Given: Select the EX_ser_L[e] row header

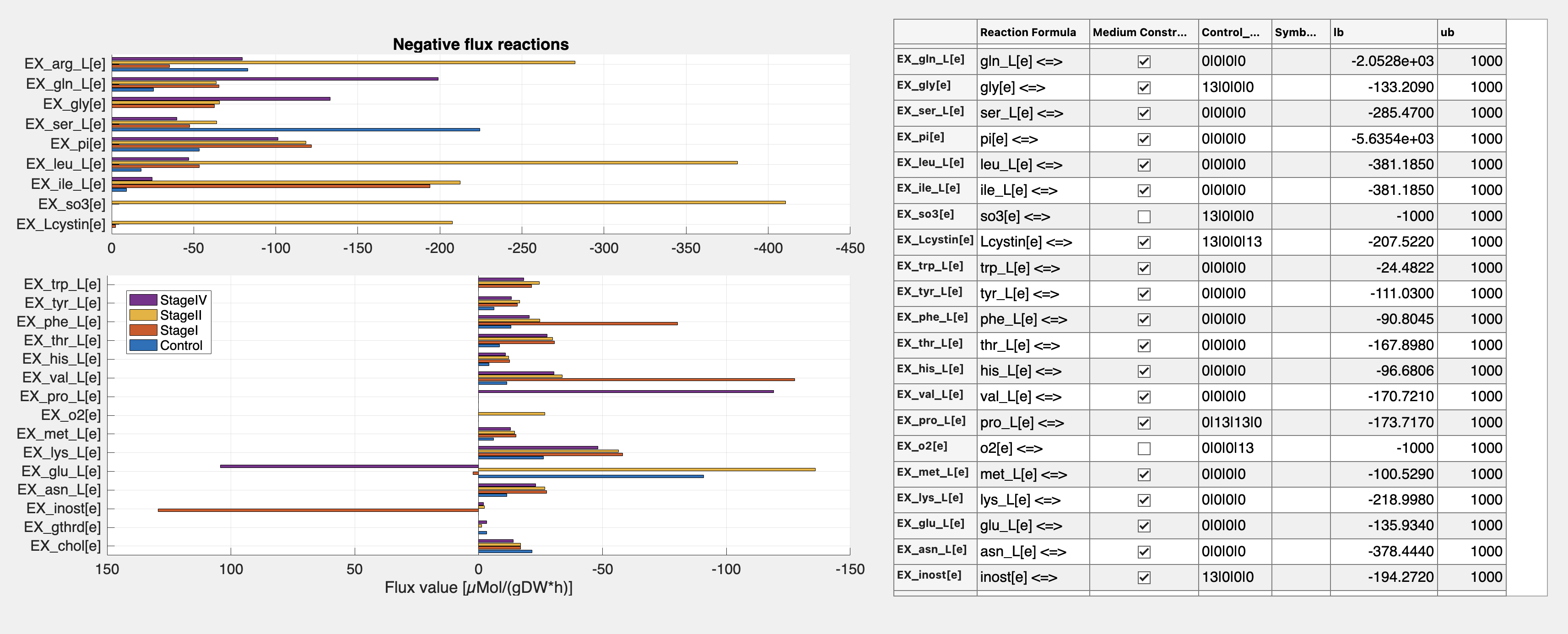Looking at the screenshot, I should 935,113.
